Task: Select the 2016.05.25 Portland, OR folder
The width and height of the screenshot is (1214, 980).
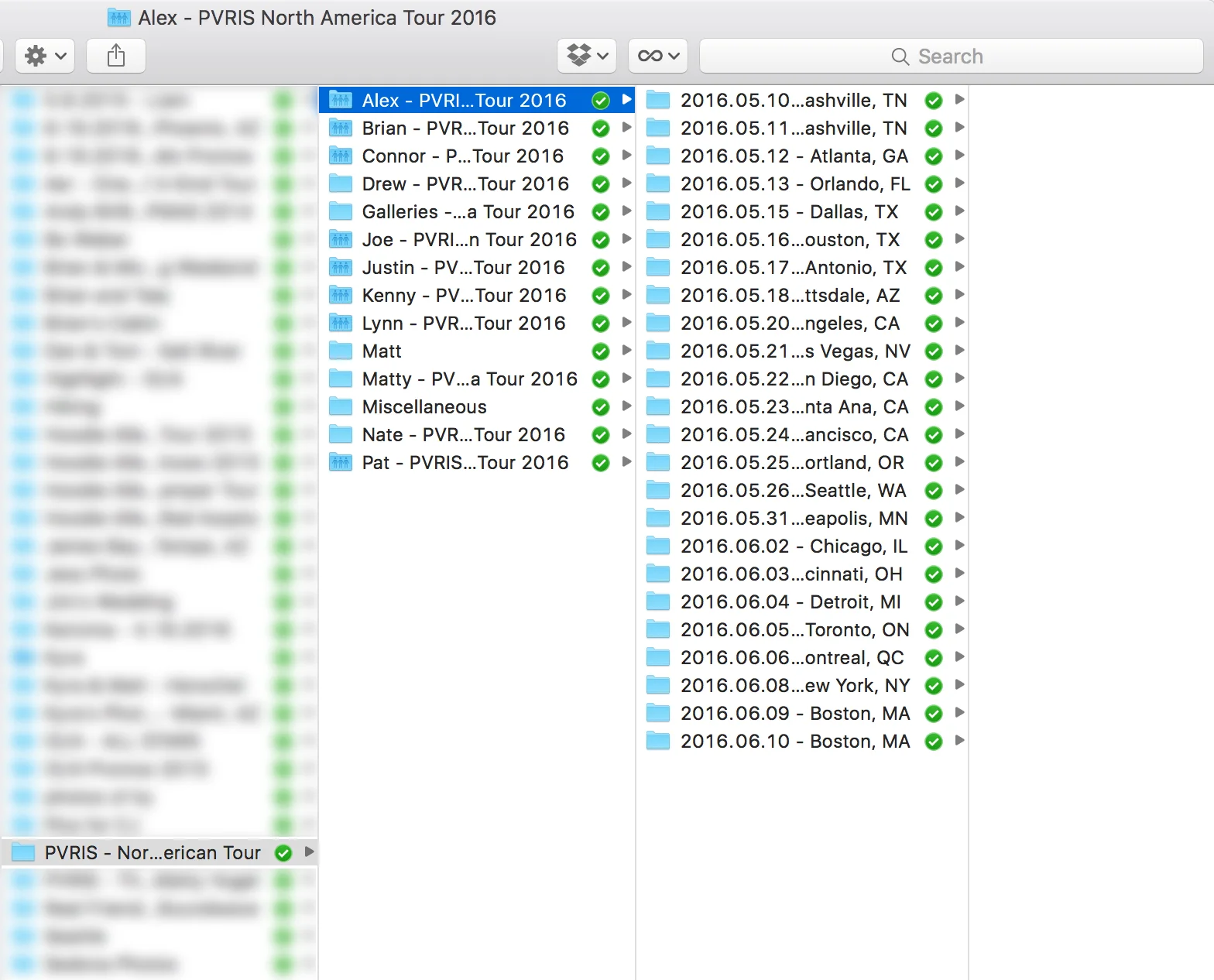Action: point(802,462)
